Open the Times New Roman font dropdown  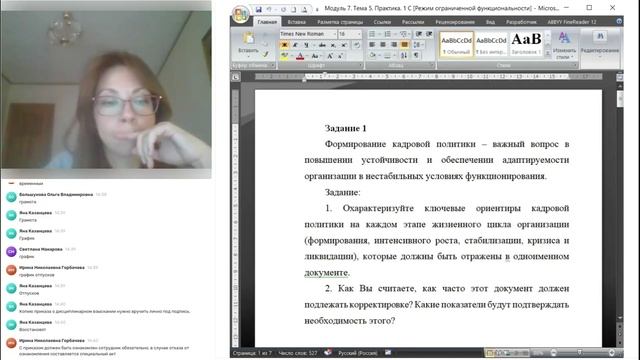335,34
